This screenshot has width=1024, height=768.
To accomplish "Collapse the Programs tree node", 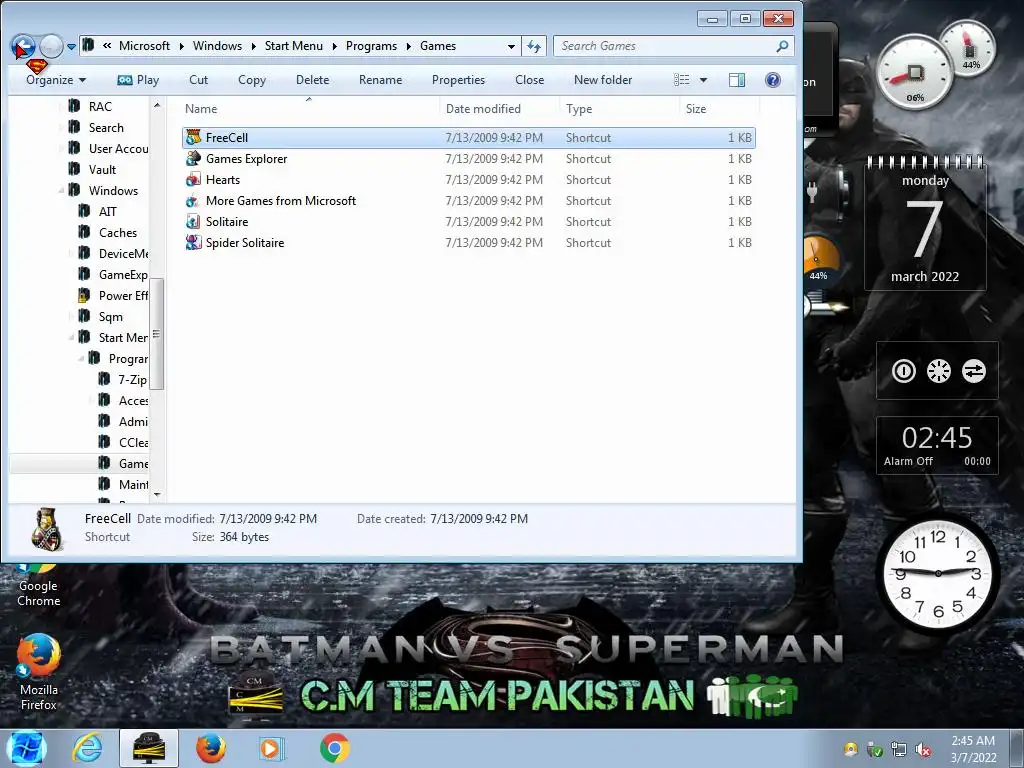I will pos(81,359).
